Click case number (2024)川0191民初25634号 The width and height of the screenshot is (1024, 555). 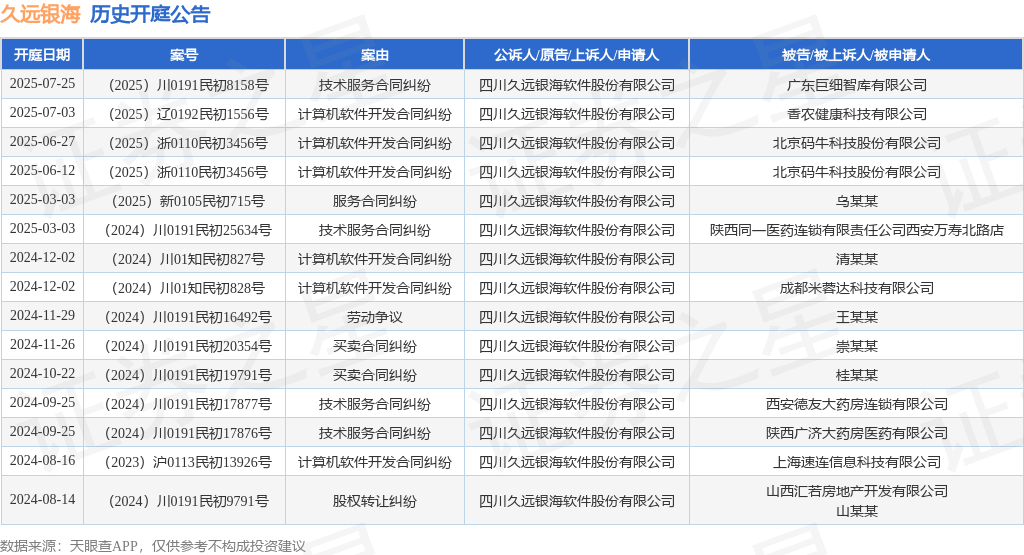point(187,230)
